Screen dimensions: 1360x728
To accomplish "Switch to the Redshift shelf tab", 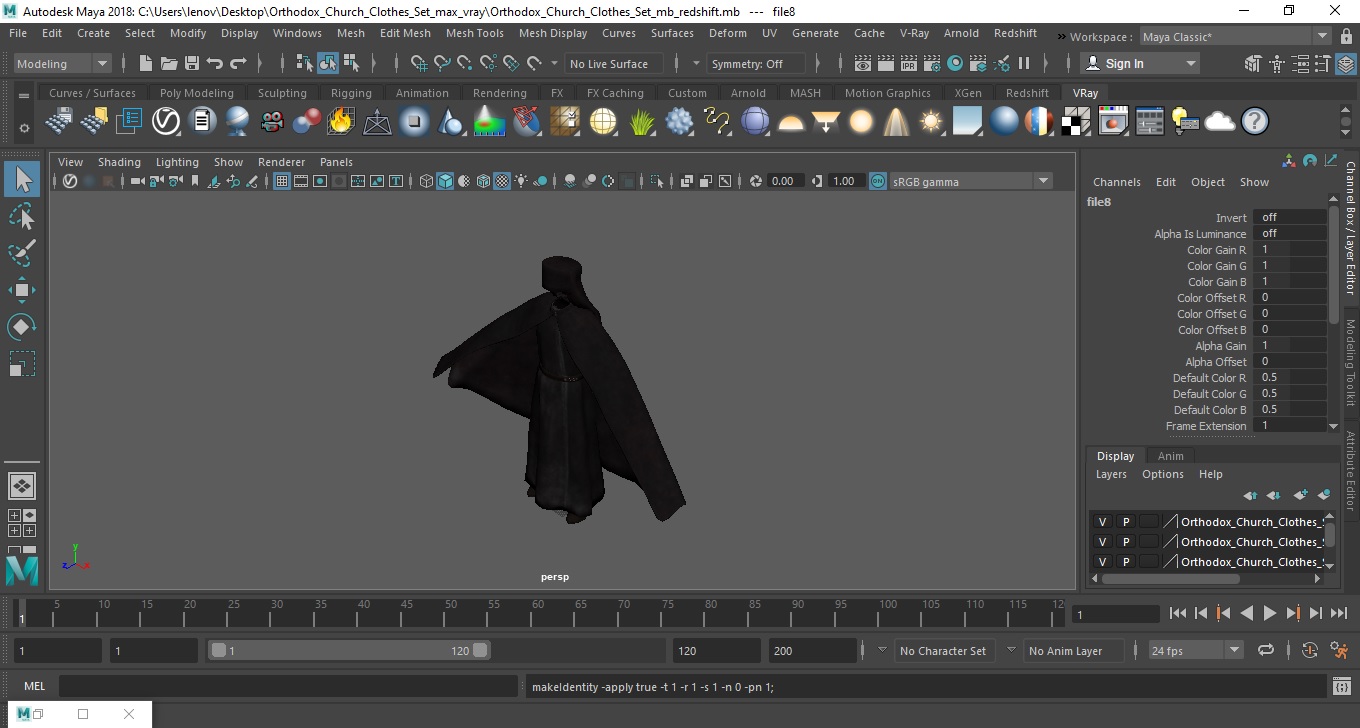I will coord(1027,93).
